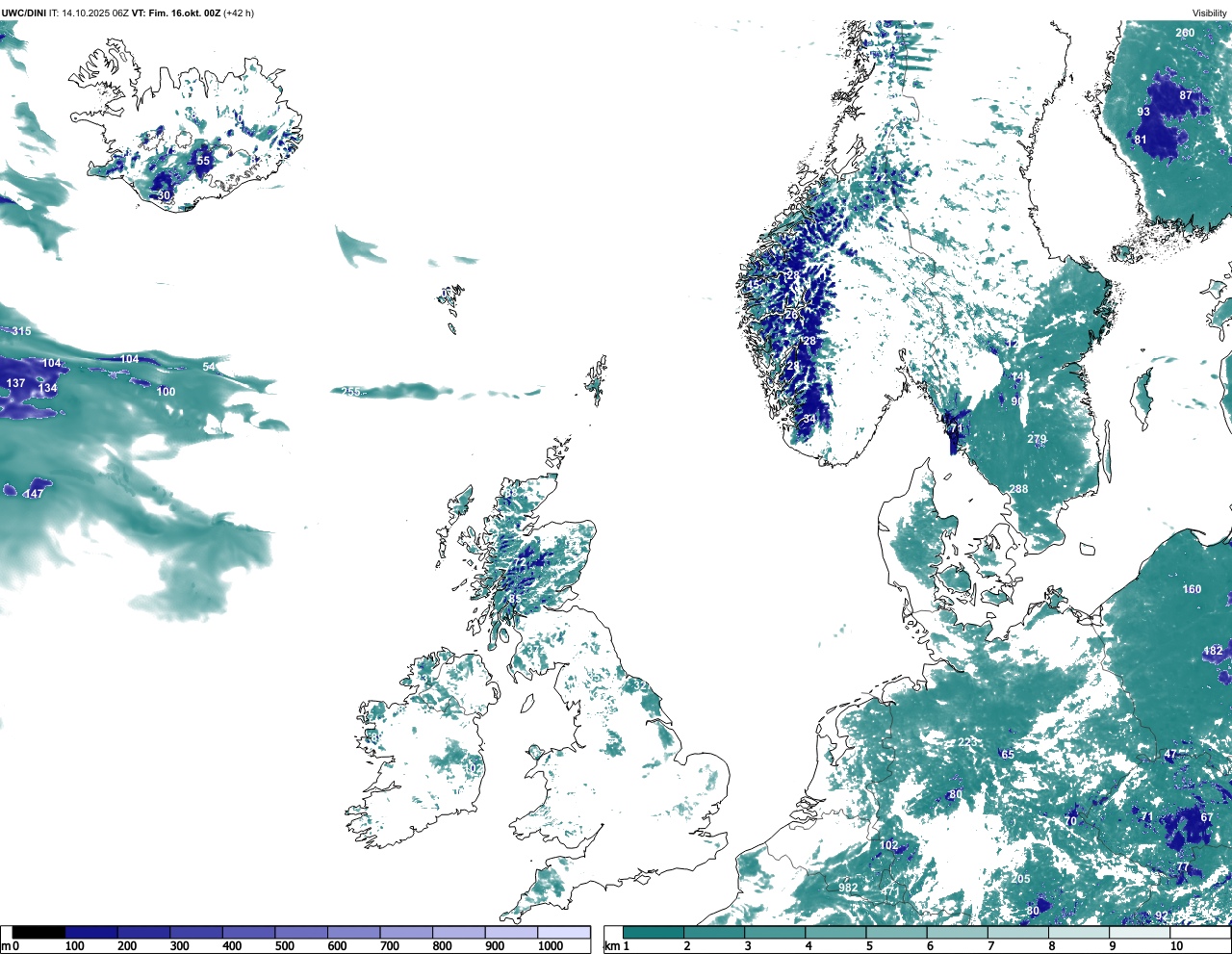
Task: Click the "Fim. 16.okt. 00Z" valid time
Action: 185,13
